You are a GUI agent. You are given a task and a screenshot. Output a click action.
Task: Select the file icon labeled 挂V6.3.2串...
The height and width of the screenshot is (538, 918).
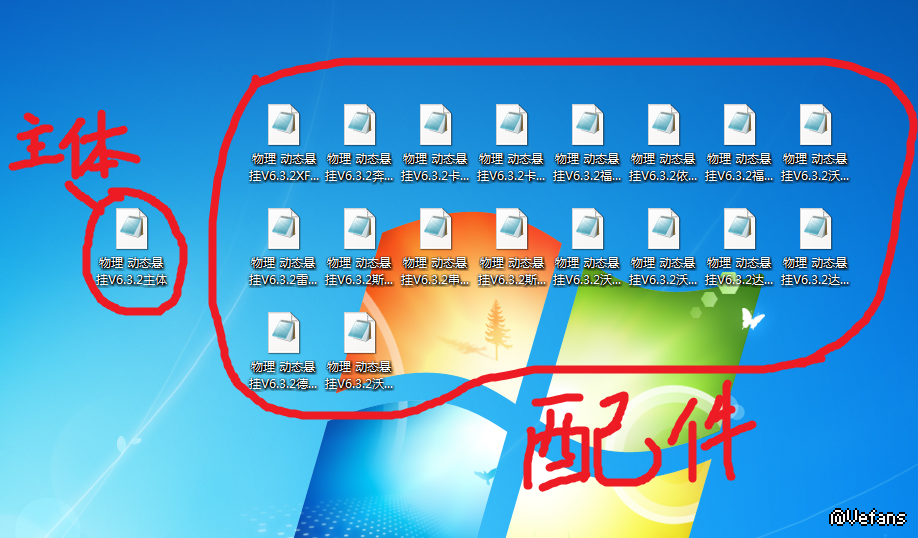[x=436, y=228]
